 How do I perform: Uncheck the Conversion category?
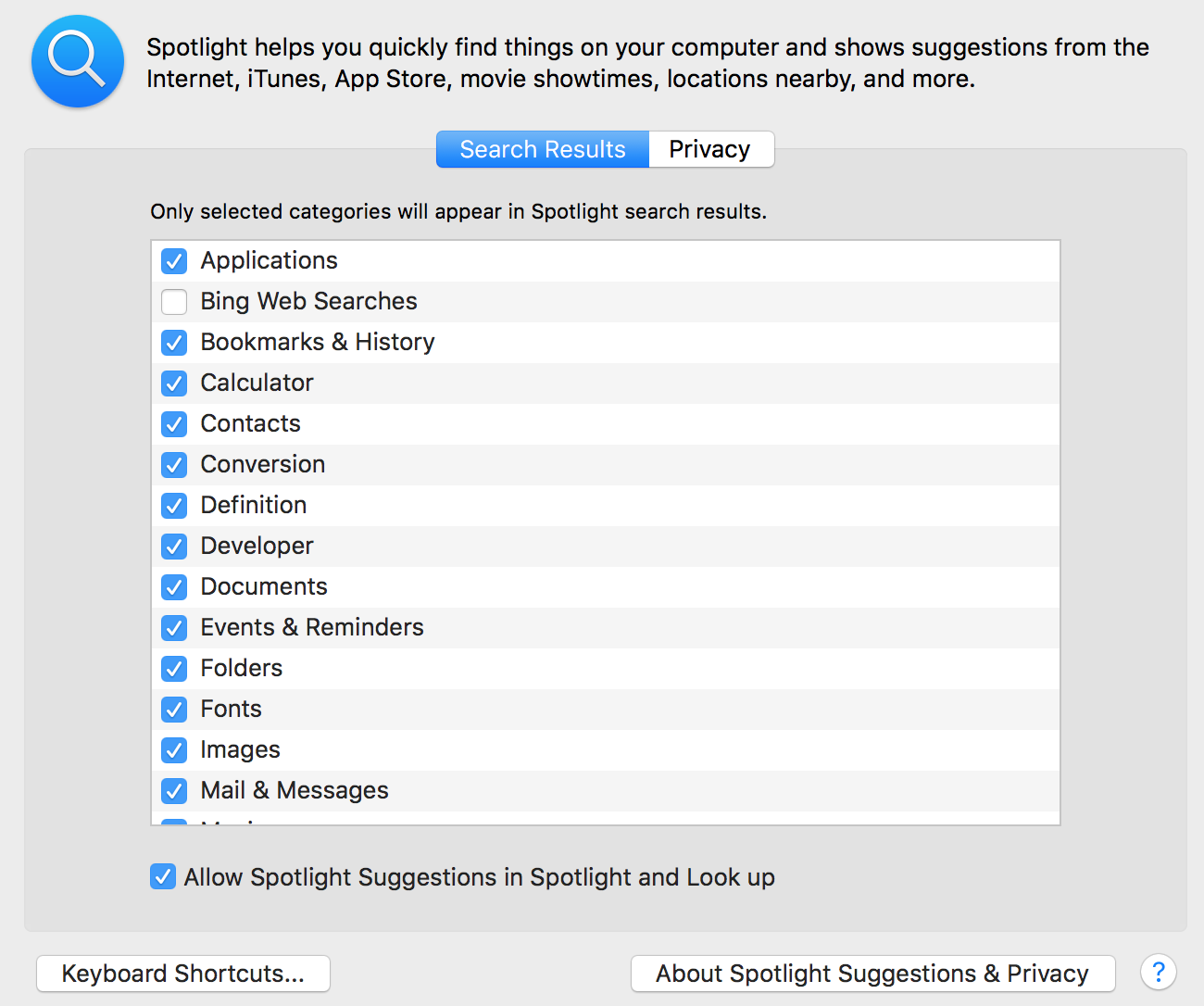(174, 465)
